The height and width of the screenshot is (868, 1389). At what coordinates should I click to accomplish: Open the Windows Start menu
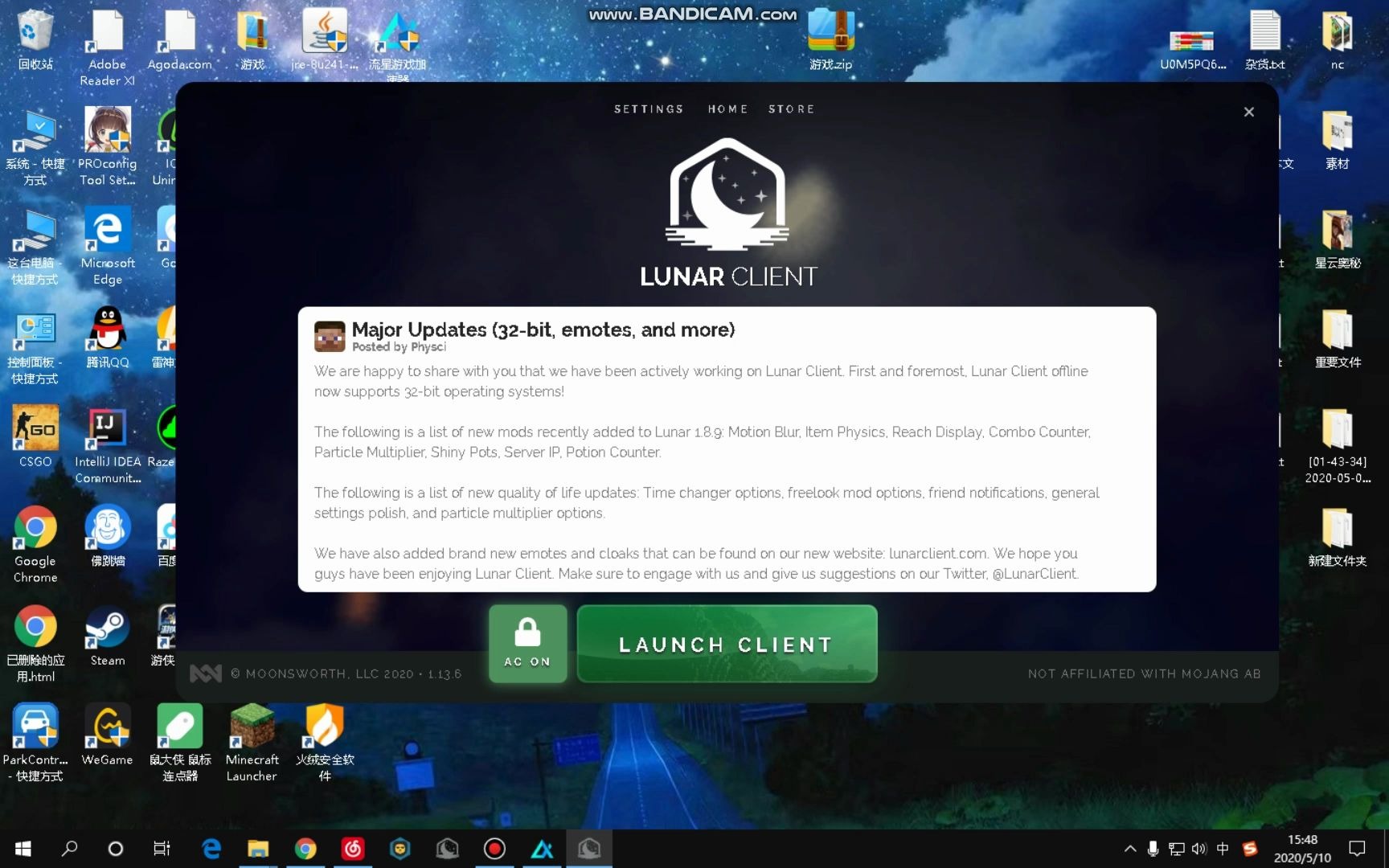22,849
